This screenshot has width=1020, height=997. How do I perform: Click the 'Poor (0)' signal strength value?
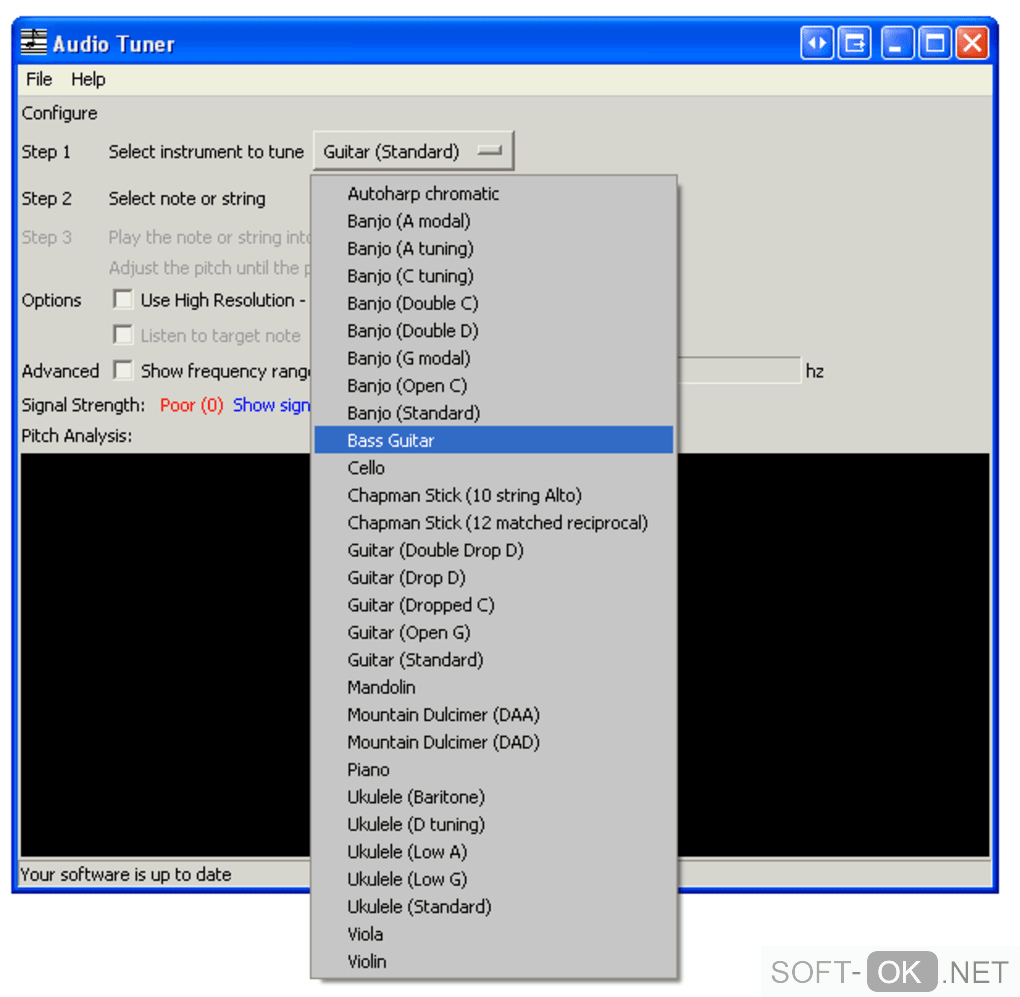coord(191,405)
